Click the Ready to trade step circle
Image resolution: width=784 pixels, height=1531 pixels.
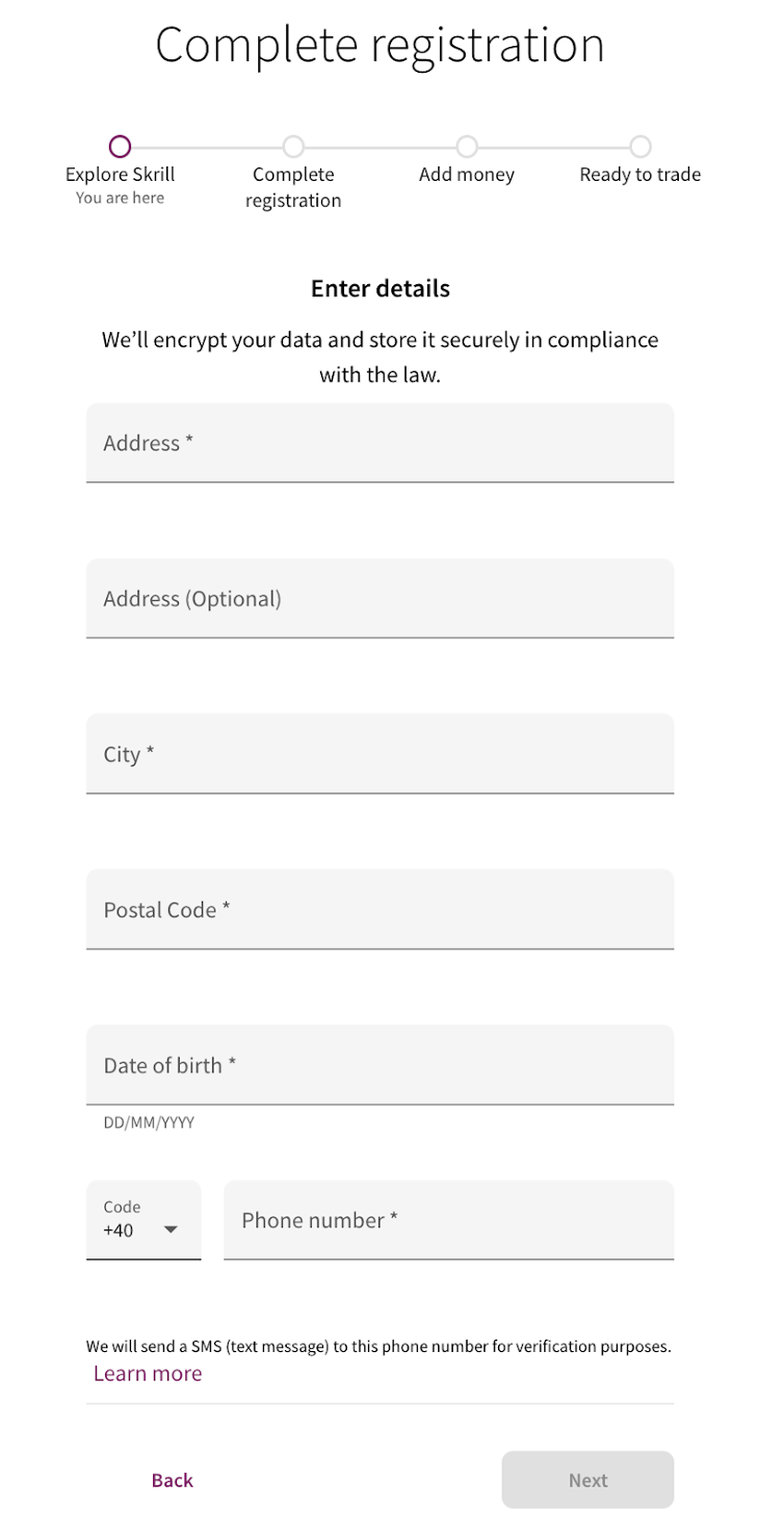tap(640, 147)
